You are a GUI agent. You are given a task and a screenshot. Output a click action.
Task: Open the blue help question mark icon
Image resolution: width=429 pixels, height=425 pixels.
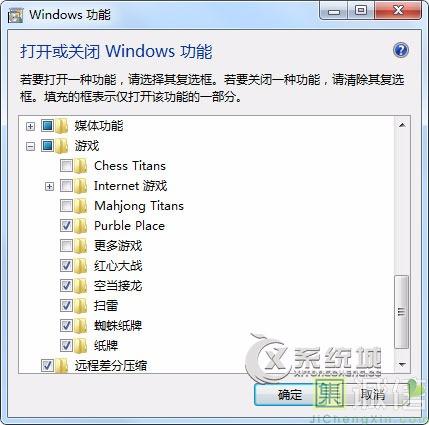click(401, 50)
